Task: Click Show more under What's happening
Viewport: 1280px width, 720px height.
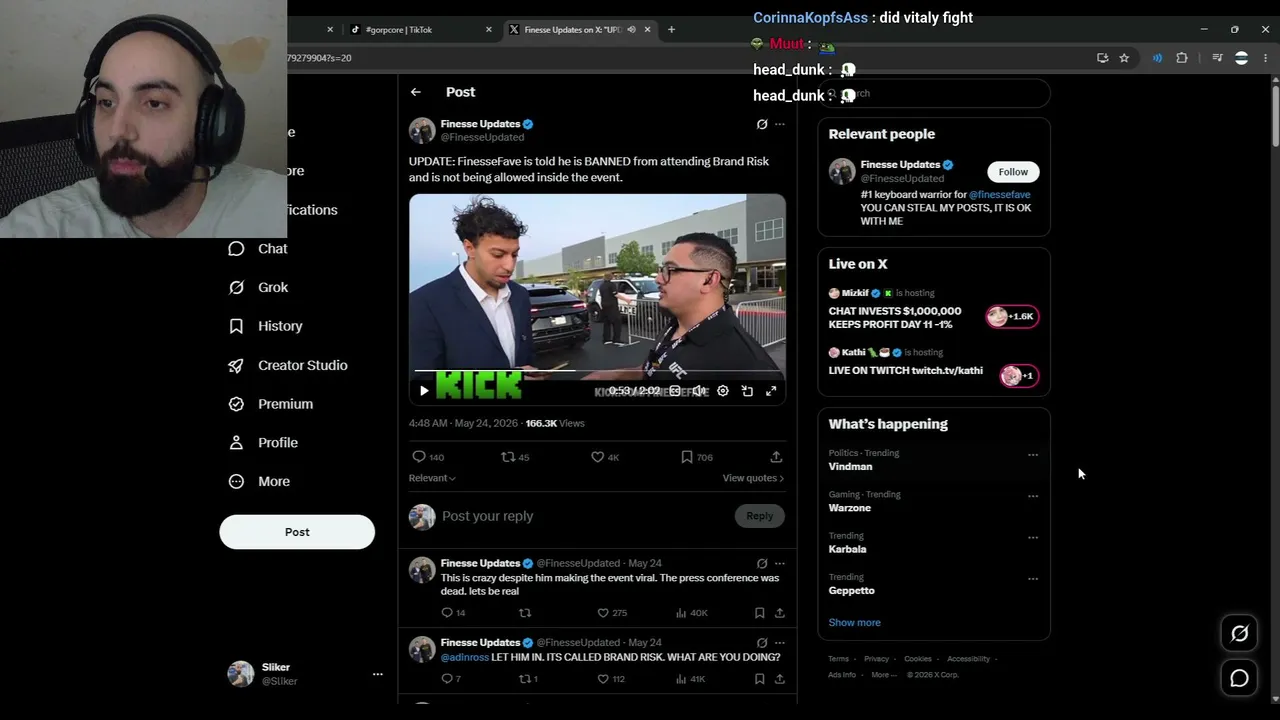Action: coord(855,623)
